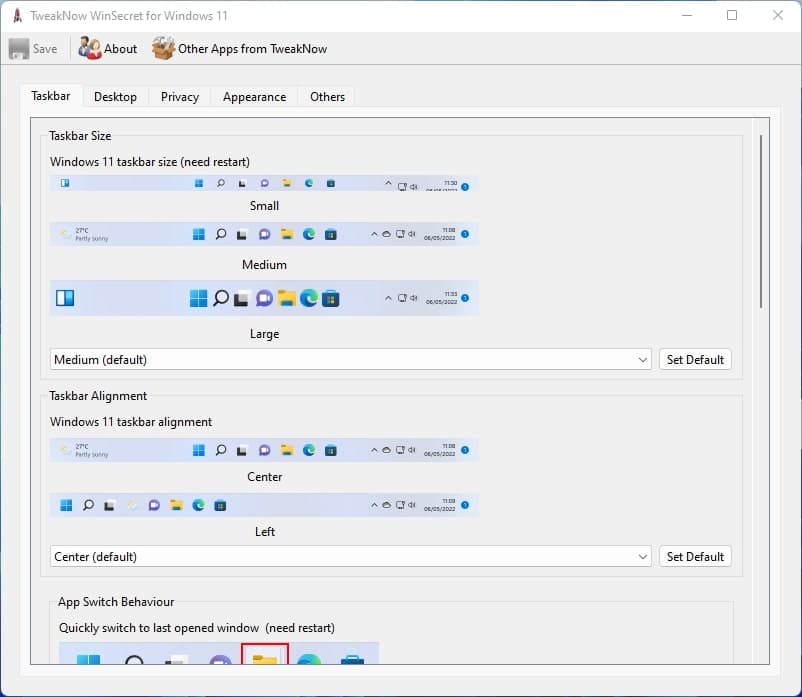Click the Center alignment taskbar preview

(264, 450)
